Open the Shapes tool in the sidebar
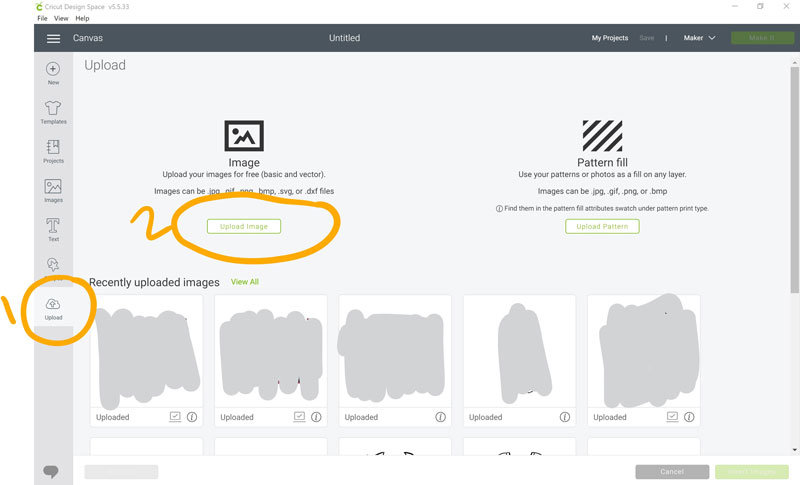This screenshot has height=485, width=800. (53, 264)
